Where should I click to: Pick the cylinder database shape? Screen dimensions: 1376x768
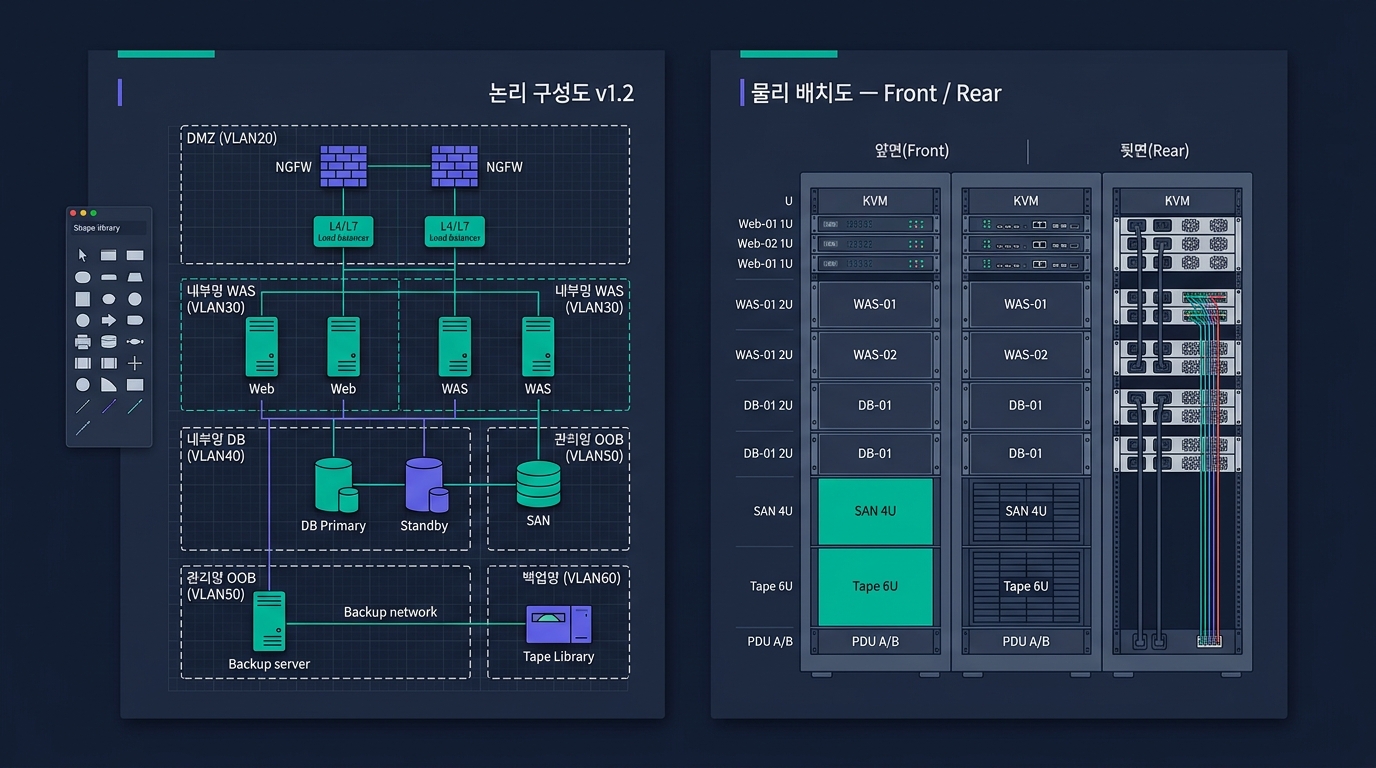(x=109, y=341)
